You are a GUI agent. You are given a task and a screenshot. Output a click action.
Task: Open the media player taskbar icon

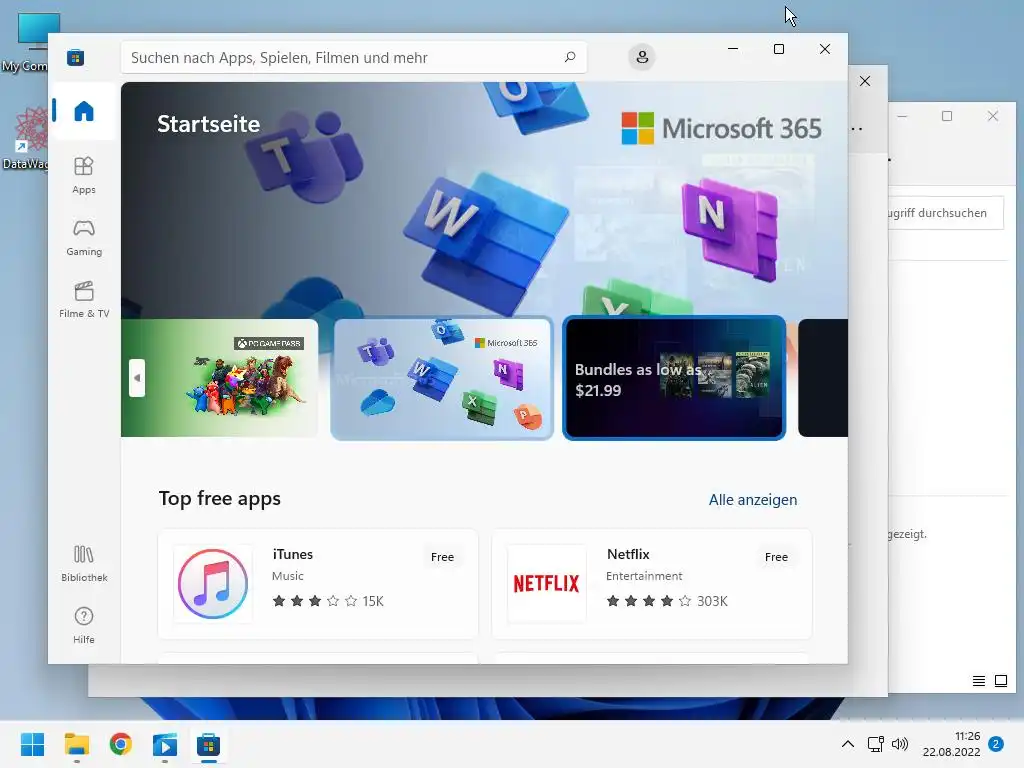(x=165, y=744)
